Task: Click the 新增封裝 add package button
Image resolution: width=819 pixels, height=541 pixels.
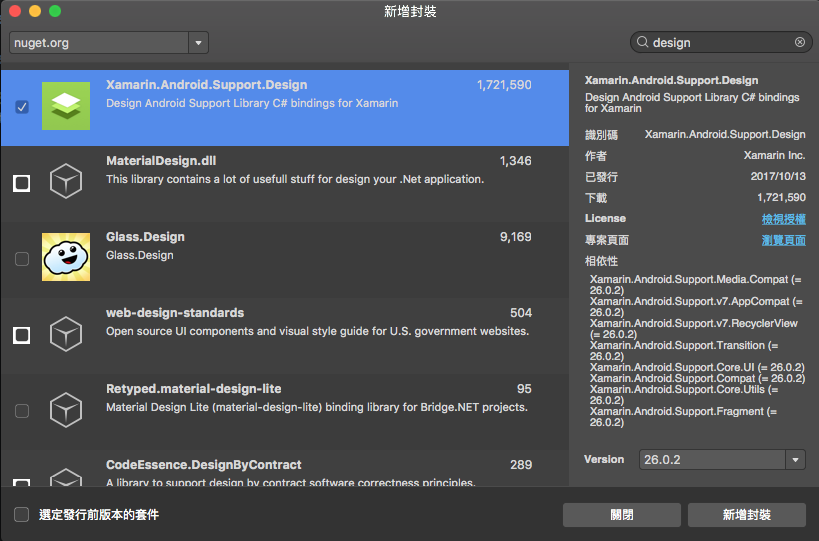Action: [x=746, y=515]
